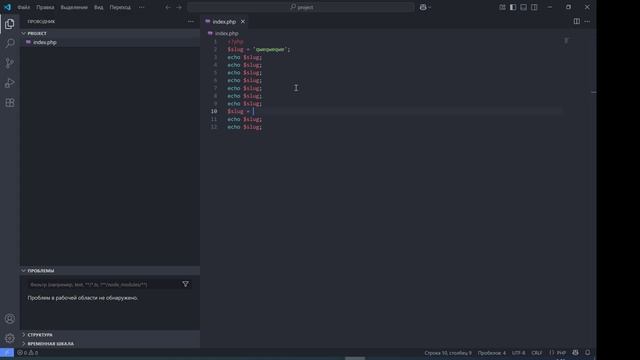The width and height of the screenshot is (640, 360).
Task: Select index.php in the Explorer tree
Action: tap(110, 42)
